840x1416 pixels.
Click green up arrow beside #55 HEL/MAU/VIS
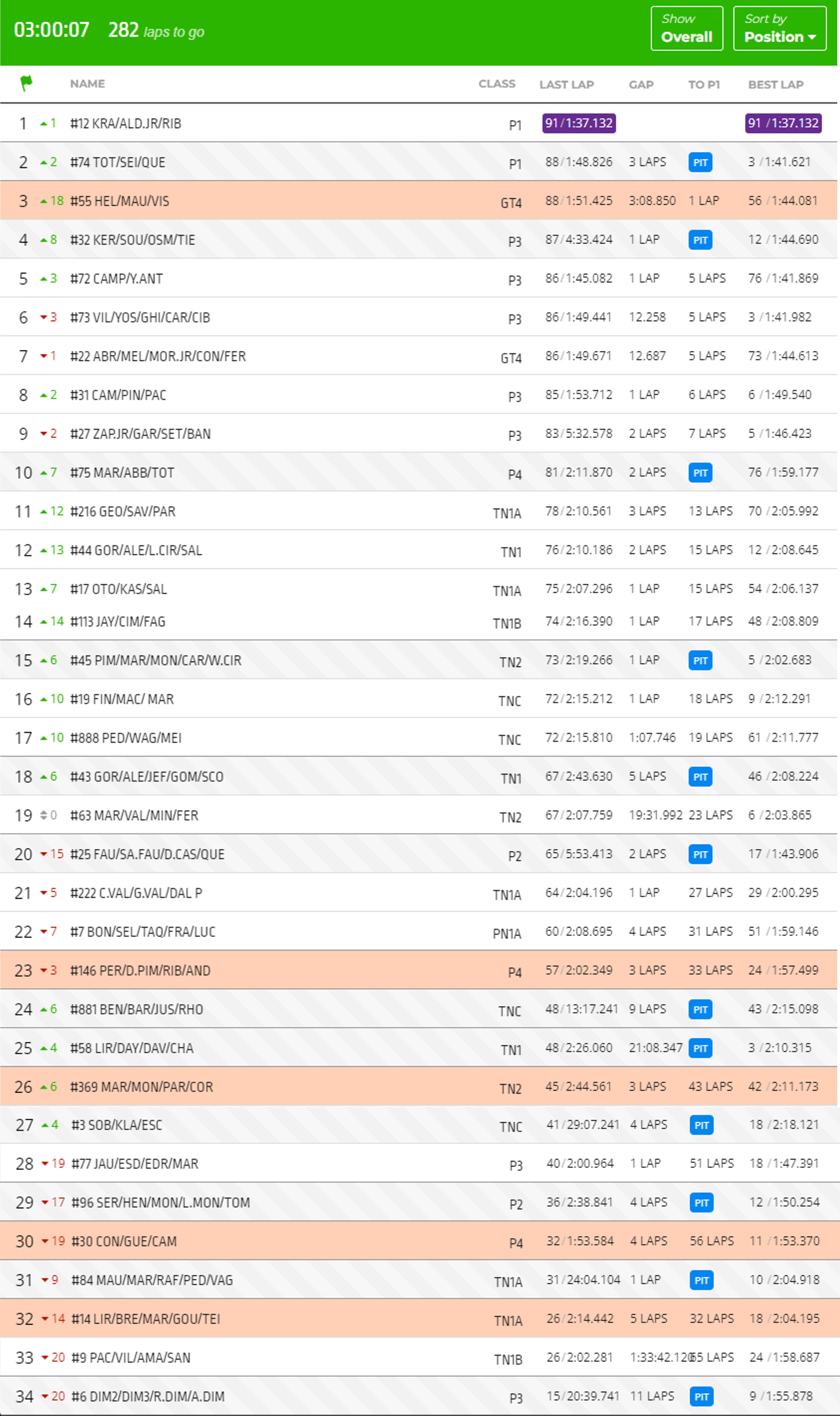44,201
